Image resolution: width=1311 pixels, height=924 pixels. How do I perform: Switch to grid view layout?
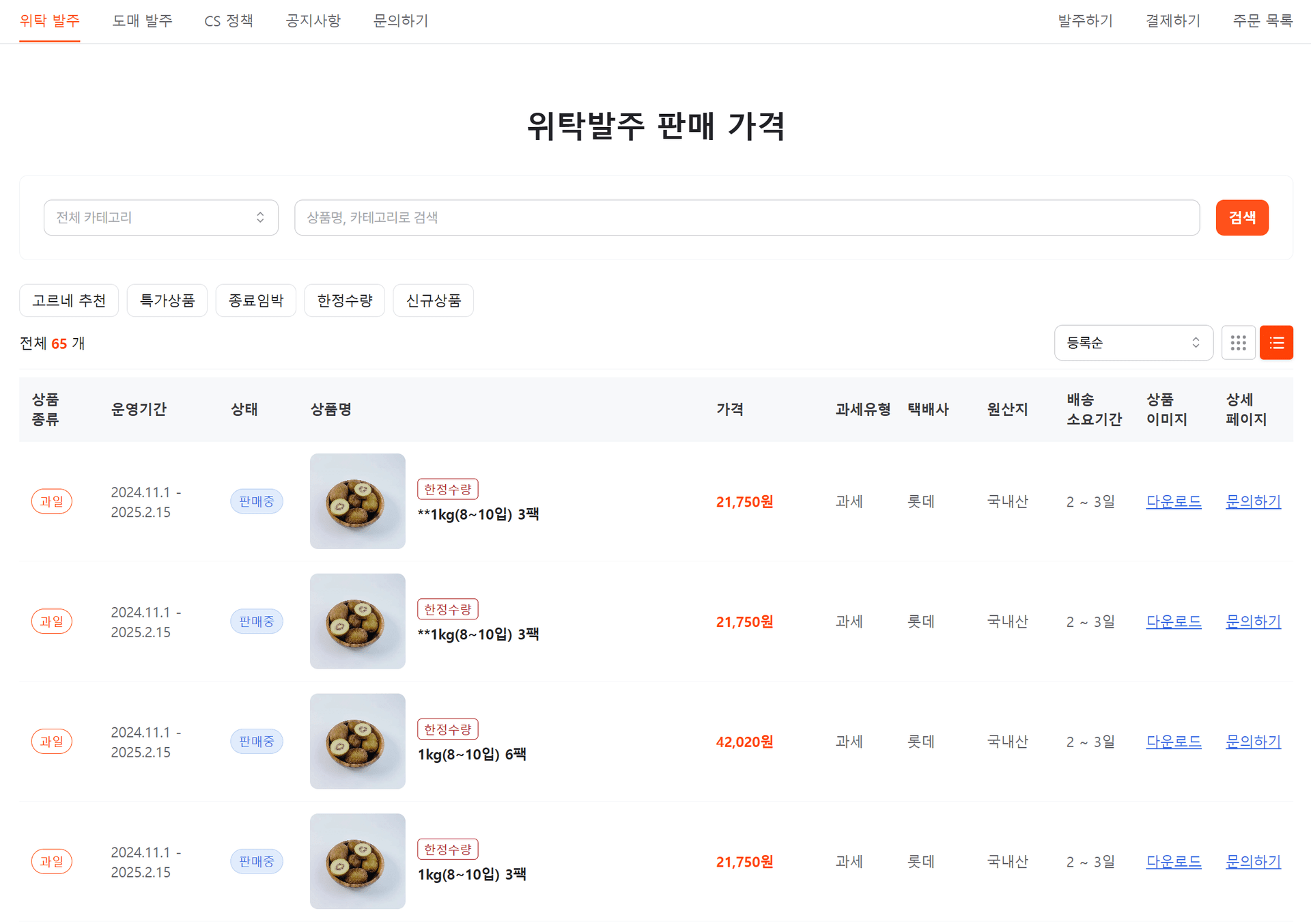(1238, 343)
